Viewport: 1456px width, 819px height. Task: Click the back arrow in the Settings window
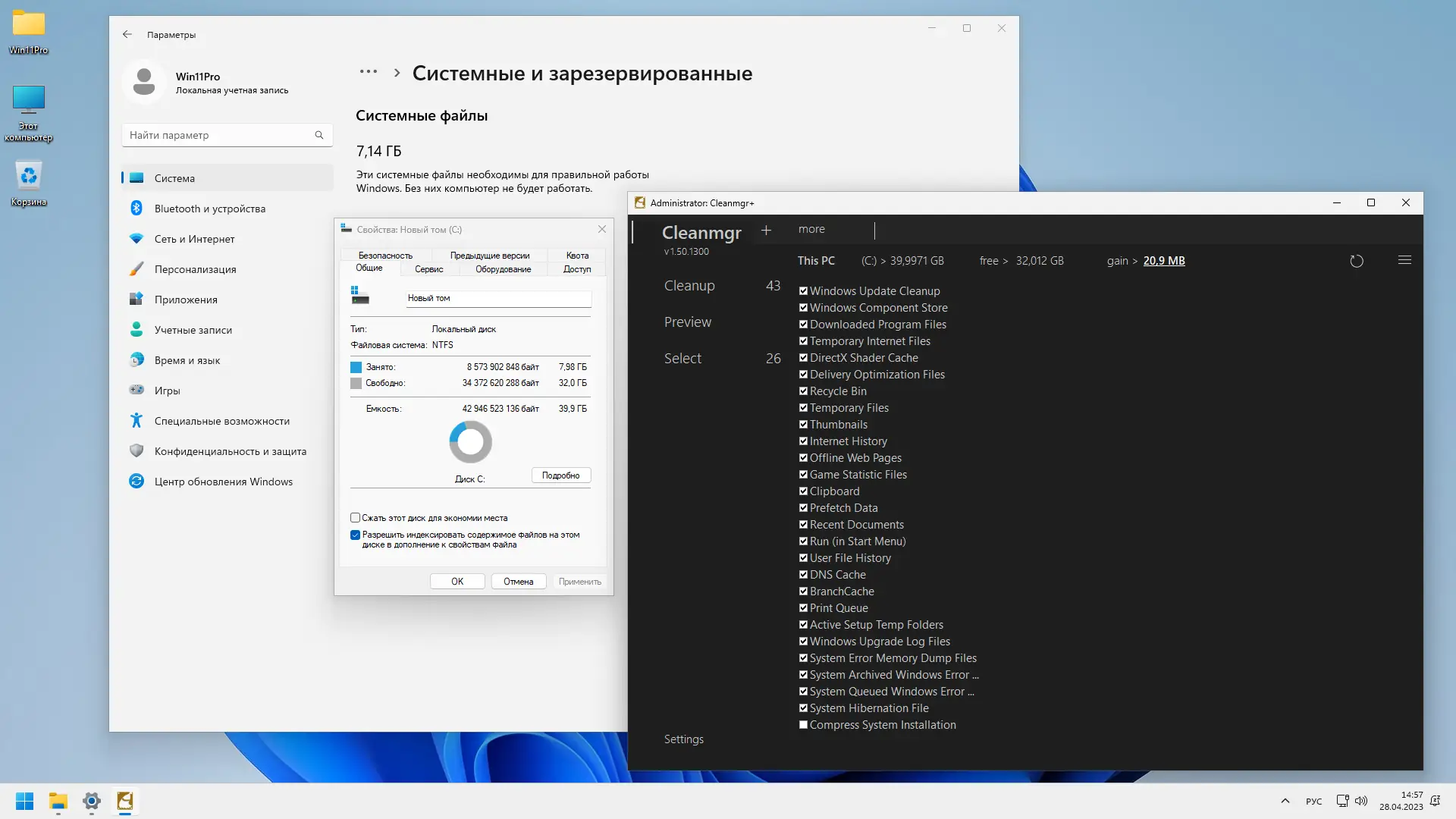[127, 34]
